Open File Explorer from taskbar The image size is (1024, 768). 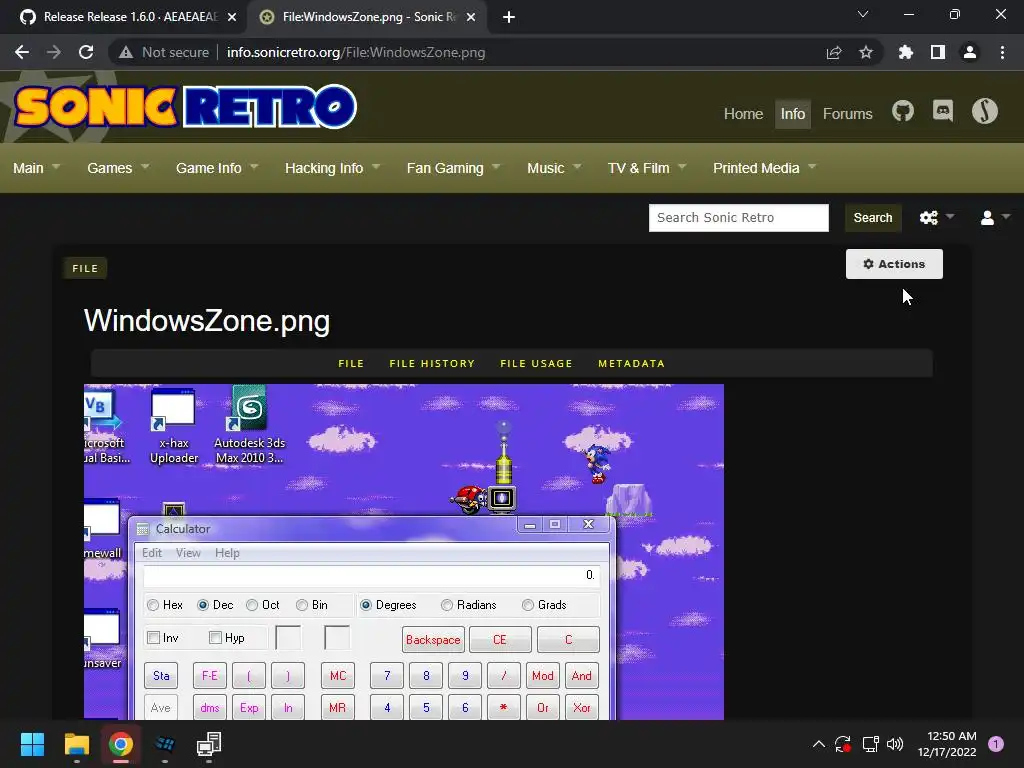pos(76,744)
